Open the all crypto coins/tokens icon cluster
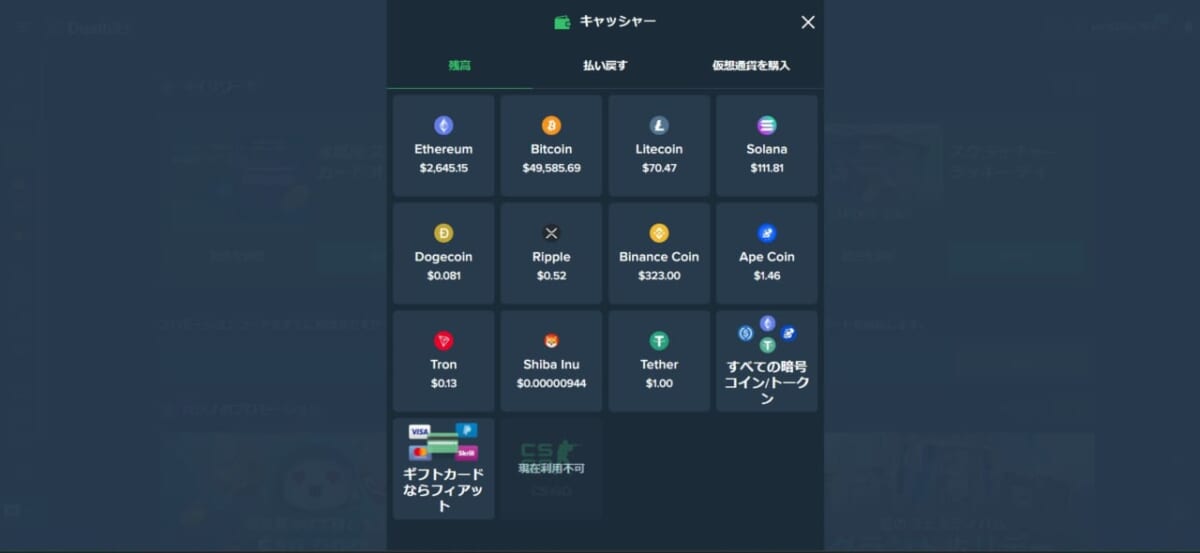 (x=767, y=334)
